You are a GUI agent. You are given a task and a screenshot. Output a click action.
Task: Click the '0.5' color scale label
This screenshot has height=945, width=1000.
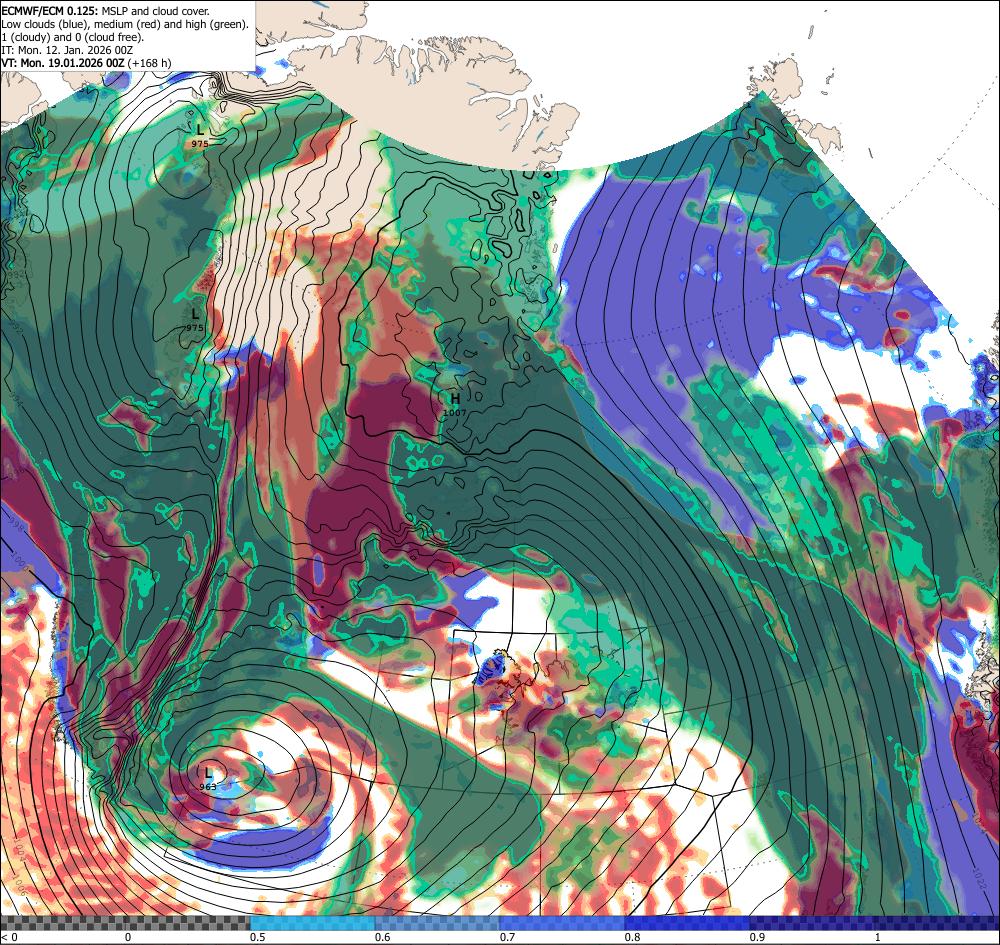click(x=258, y=937)
